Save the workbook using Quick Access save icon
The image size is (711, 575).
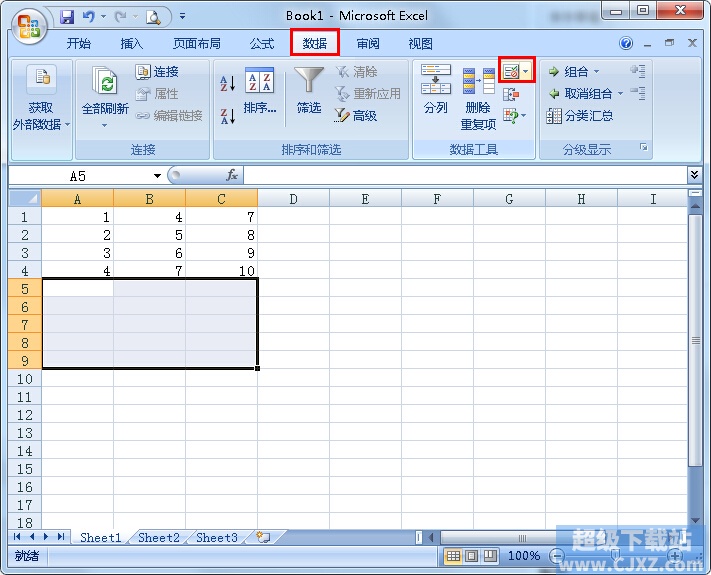(67, 17)
